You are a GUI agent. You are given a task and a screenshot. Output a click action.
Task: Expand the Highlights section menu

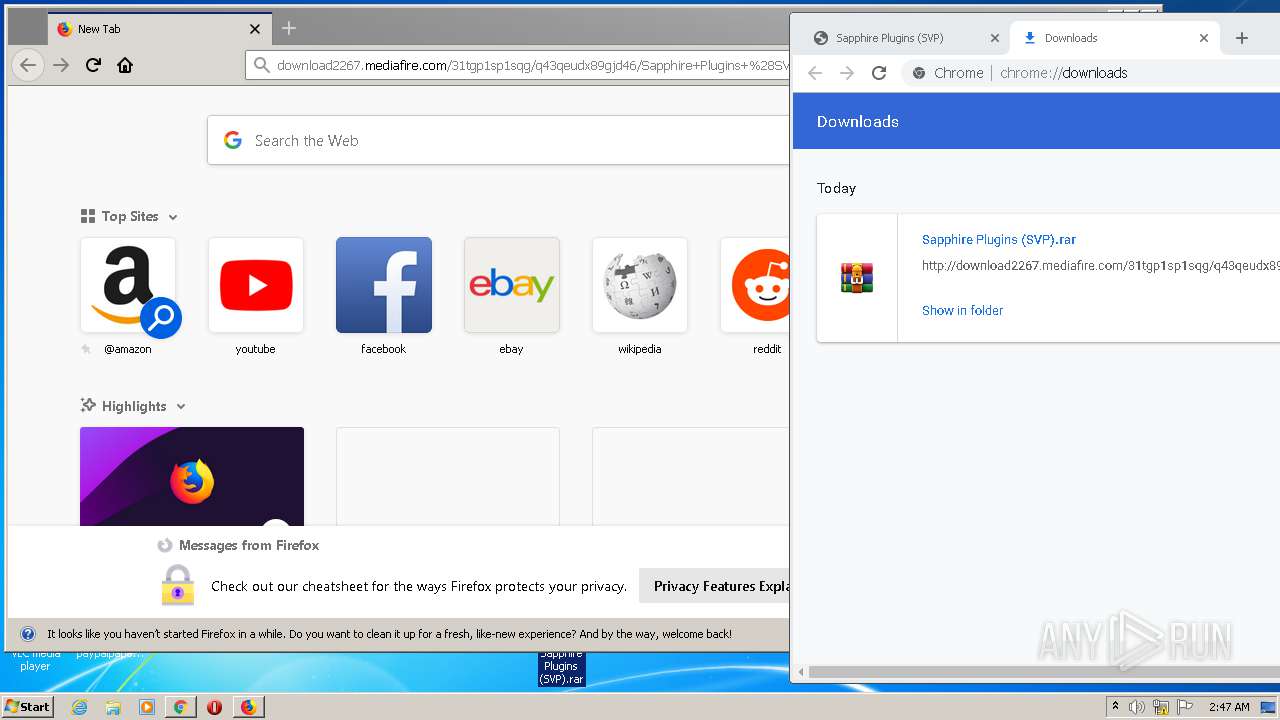pyautogui.click(x=181, y=406)
